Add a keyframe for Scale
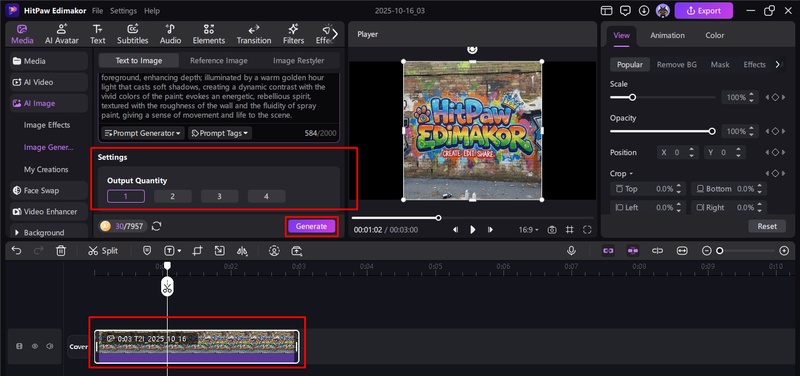 click(x=775, y=97)
